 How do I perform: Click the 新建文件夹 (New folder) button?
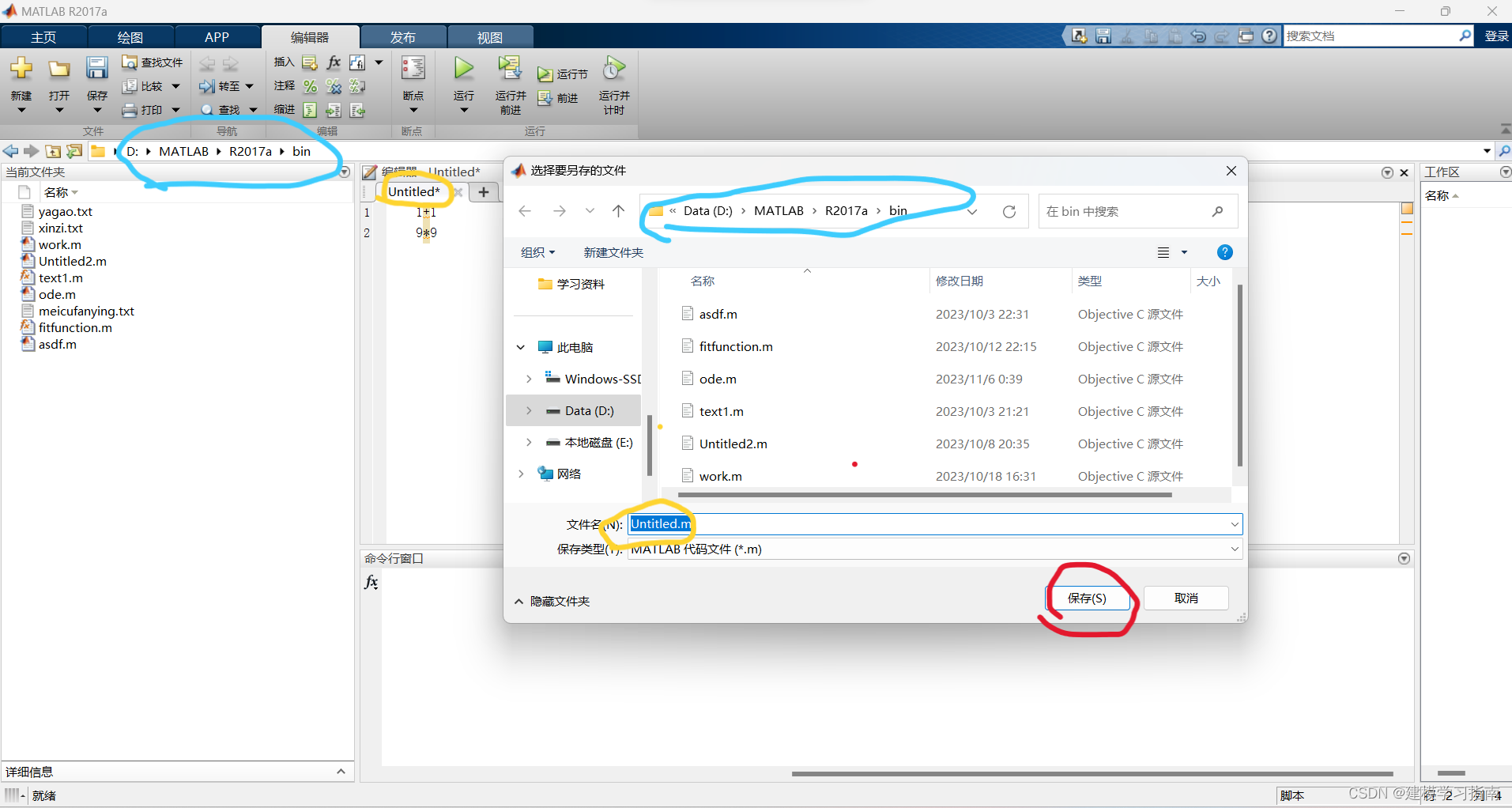pyautogui.click(x=613, y=252)
